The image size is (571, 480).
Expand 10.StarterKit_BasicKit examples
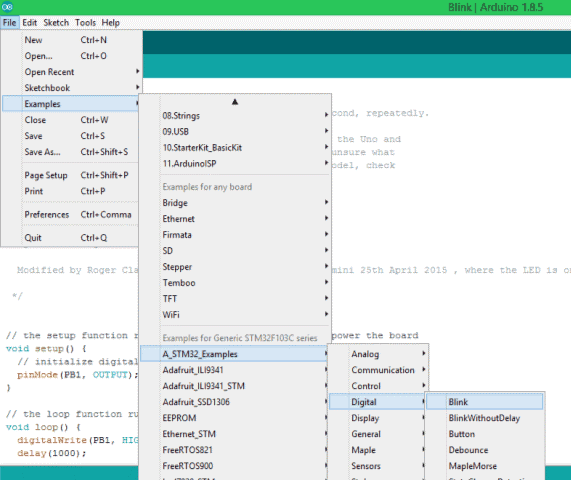pos(235,147)
